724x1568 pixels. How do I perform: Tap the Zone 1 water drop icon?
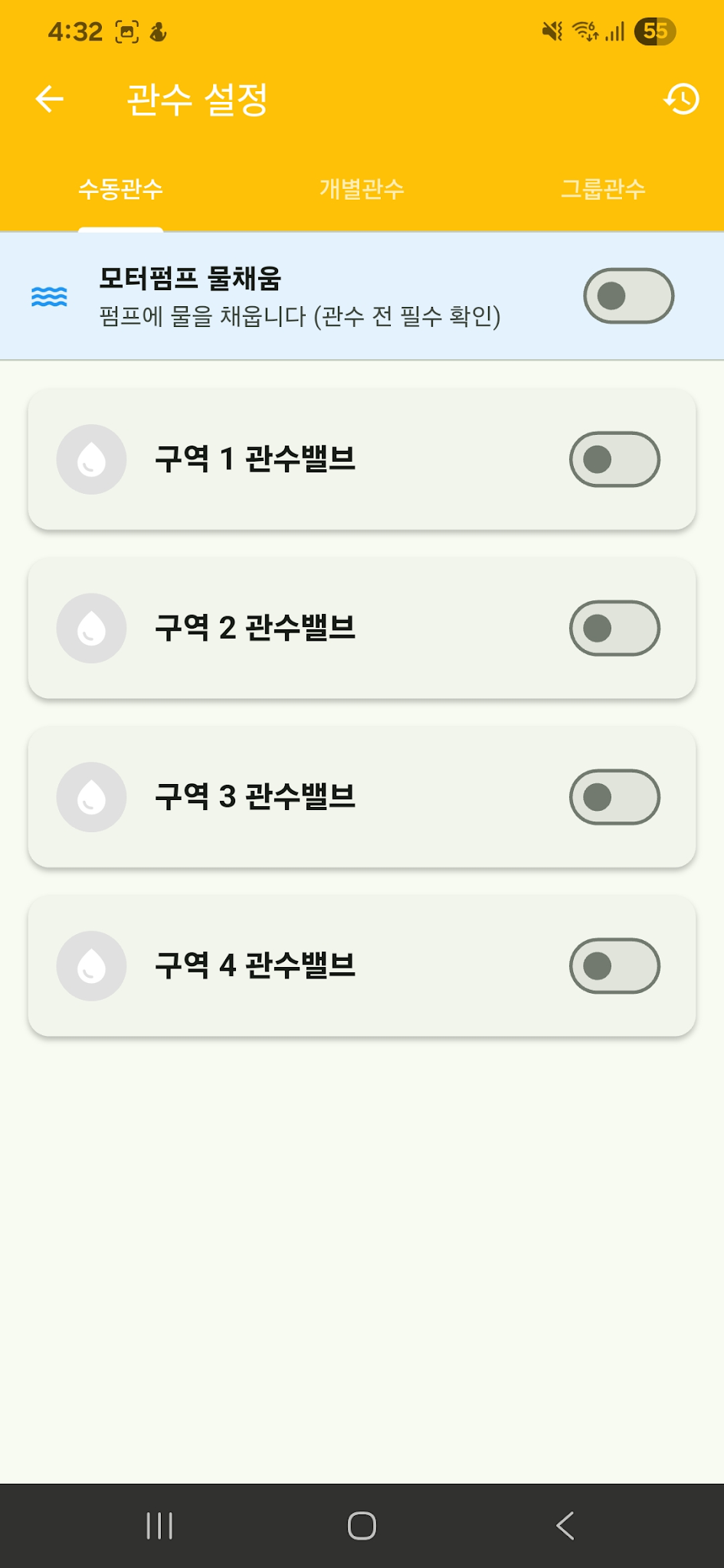91,459
